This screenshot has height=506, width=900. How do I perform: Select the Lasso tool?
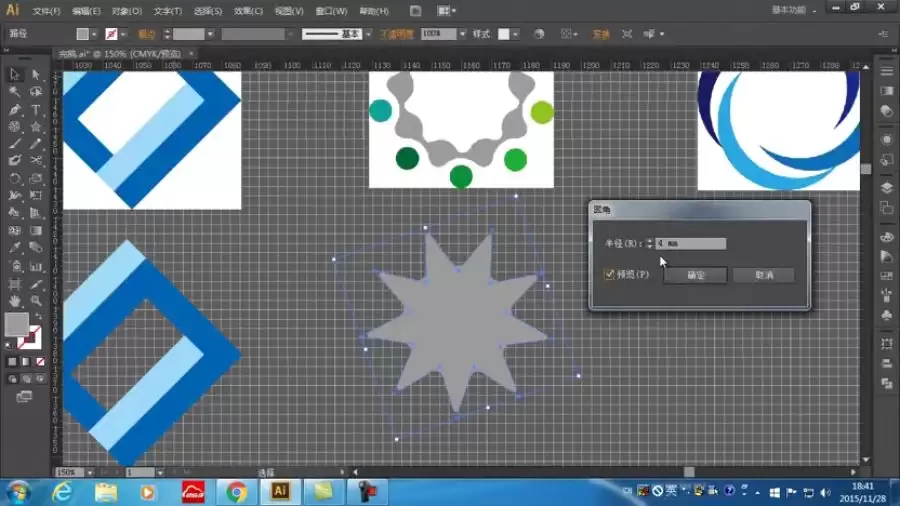(36, 92)
